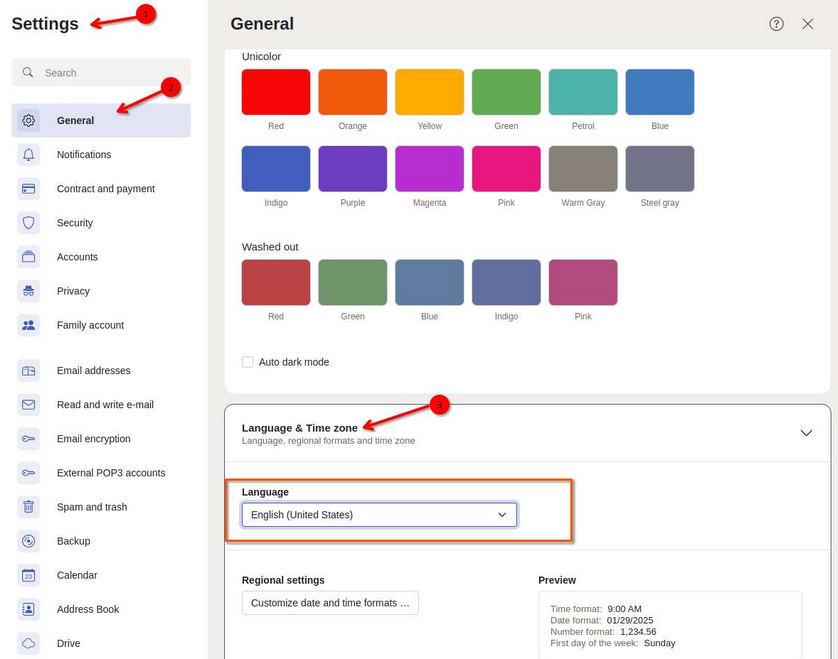Select the Accounts menu item
838x659 pixels.
77,257
